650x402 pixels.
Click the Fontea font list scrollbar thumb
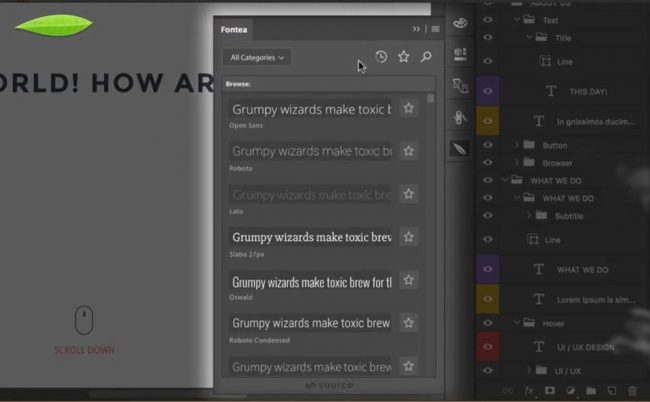pyautogui.click(x=431, y=99)
